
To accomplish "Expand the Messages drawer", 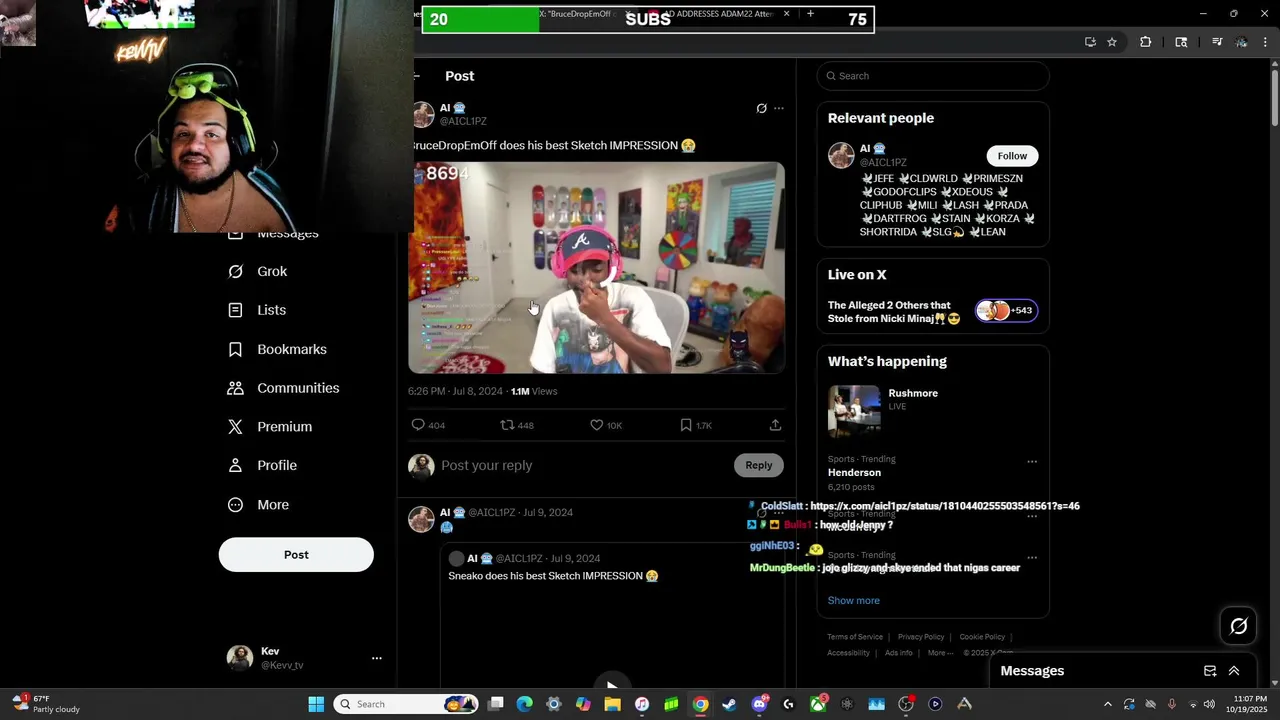I will tap(1234, 671).
